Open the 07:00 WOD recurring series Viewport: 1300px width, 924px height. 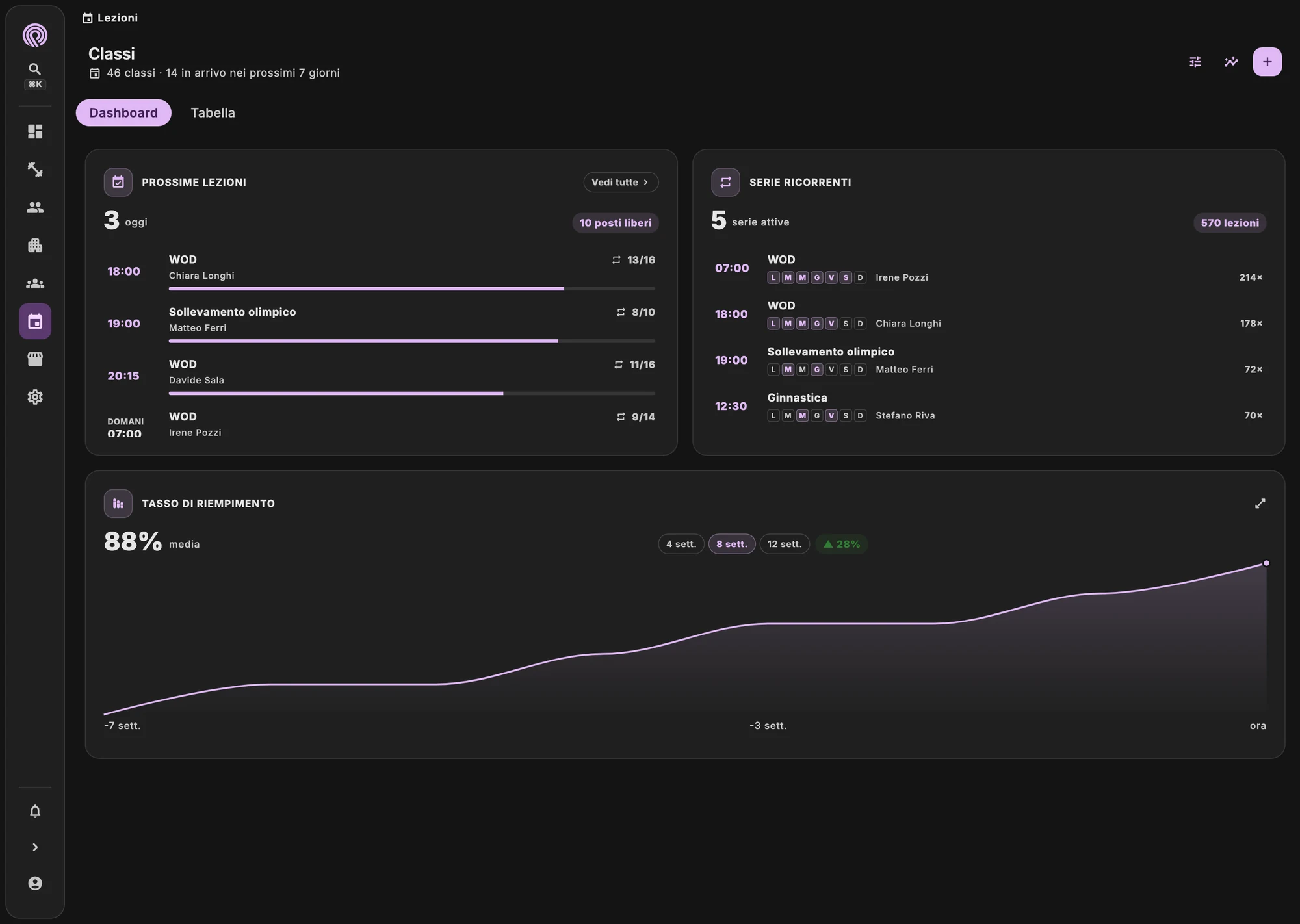click(989, 268)
